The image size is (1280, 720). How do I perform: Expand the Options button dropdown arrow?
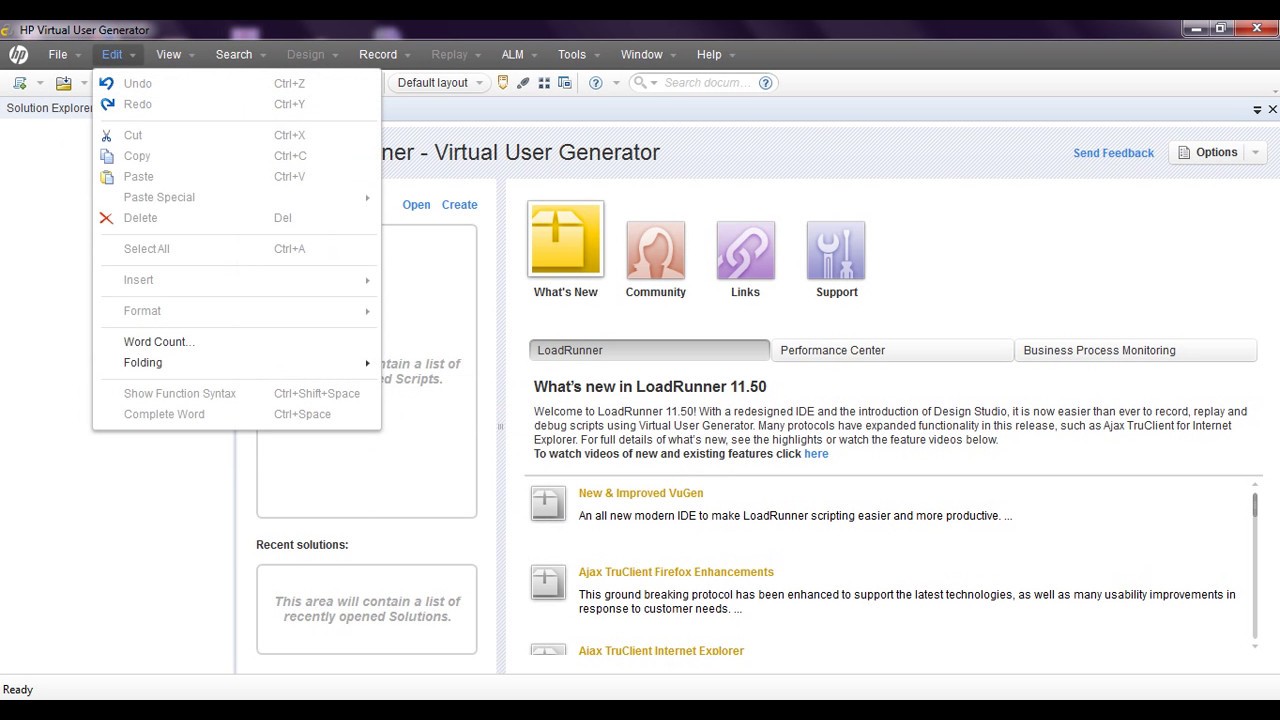coord(1256,153)
